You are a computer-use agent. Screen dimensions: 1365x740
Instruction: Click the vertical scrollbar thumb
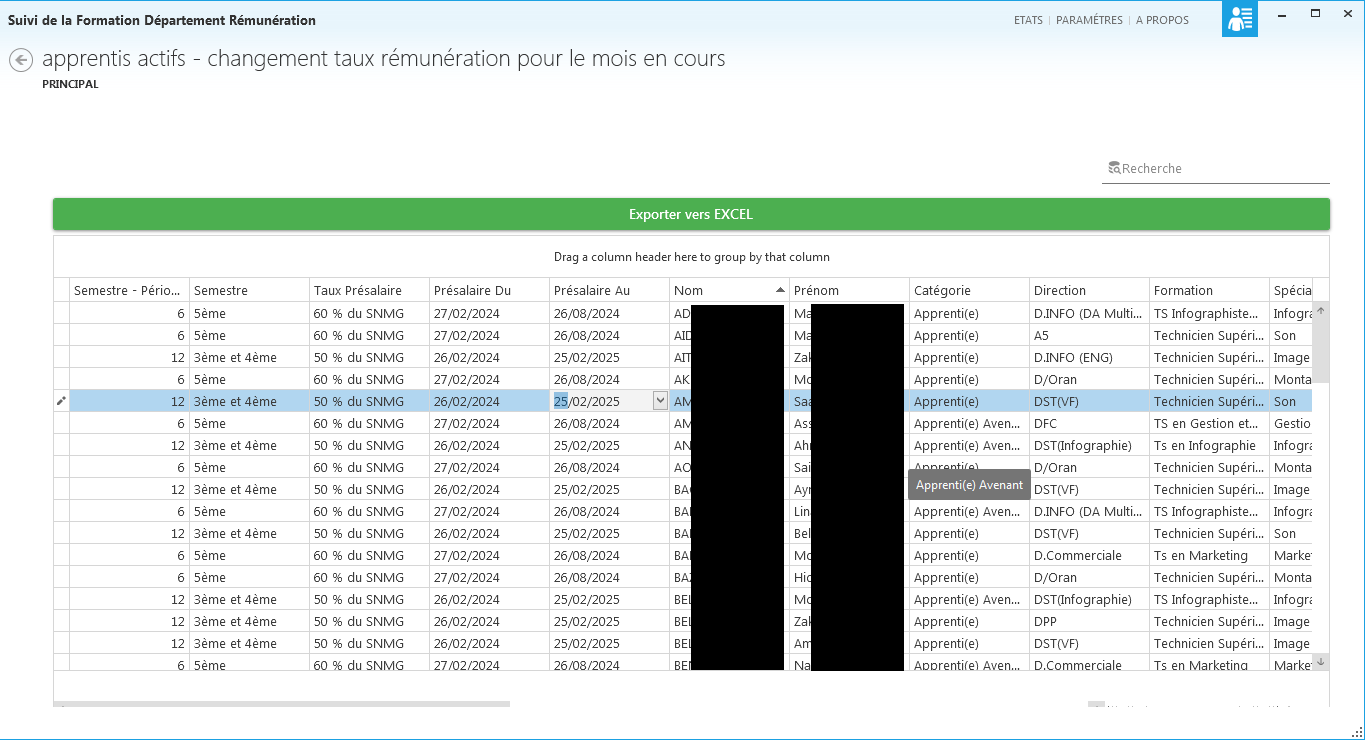1321,350
